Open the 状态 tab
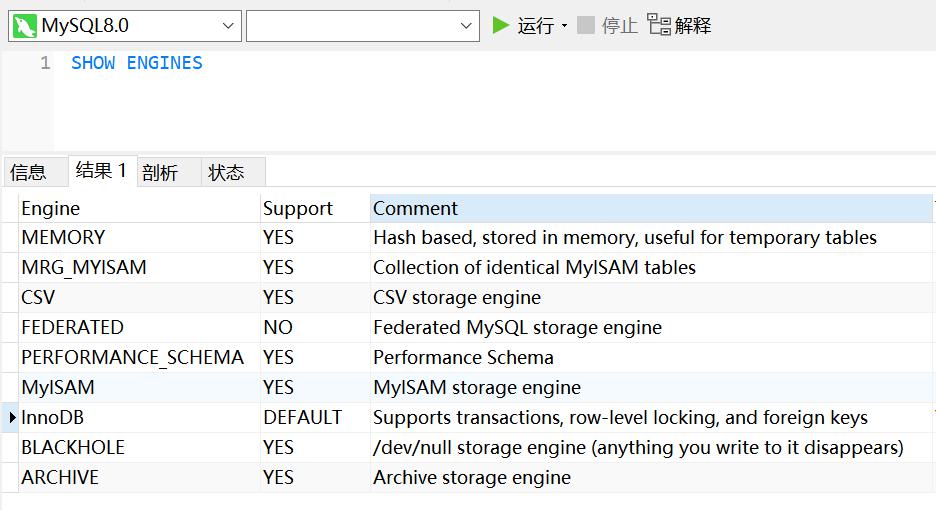 [x=226, y=173]
